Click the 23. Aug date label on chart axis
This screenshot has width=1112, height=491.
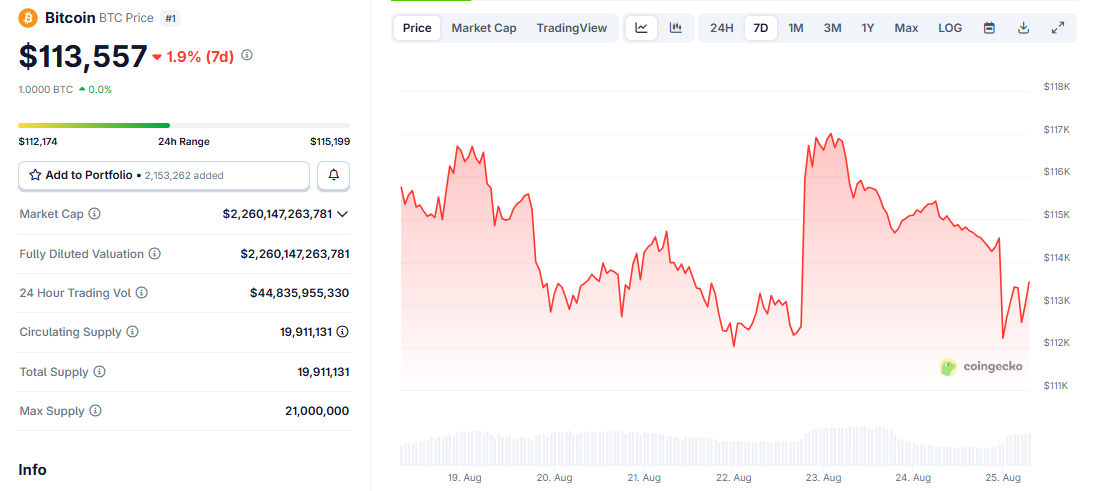823,478
